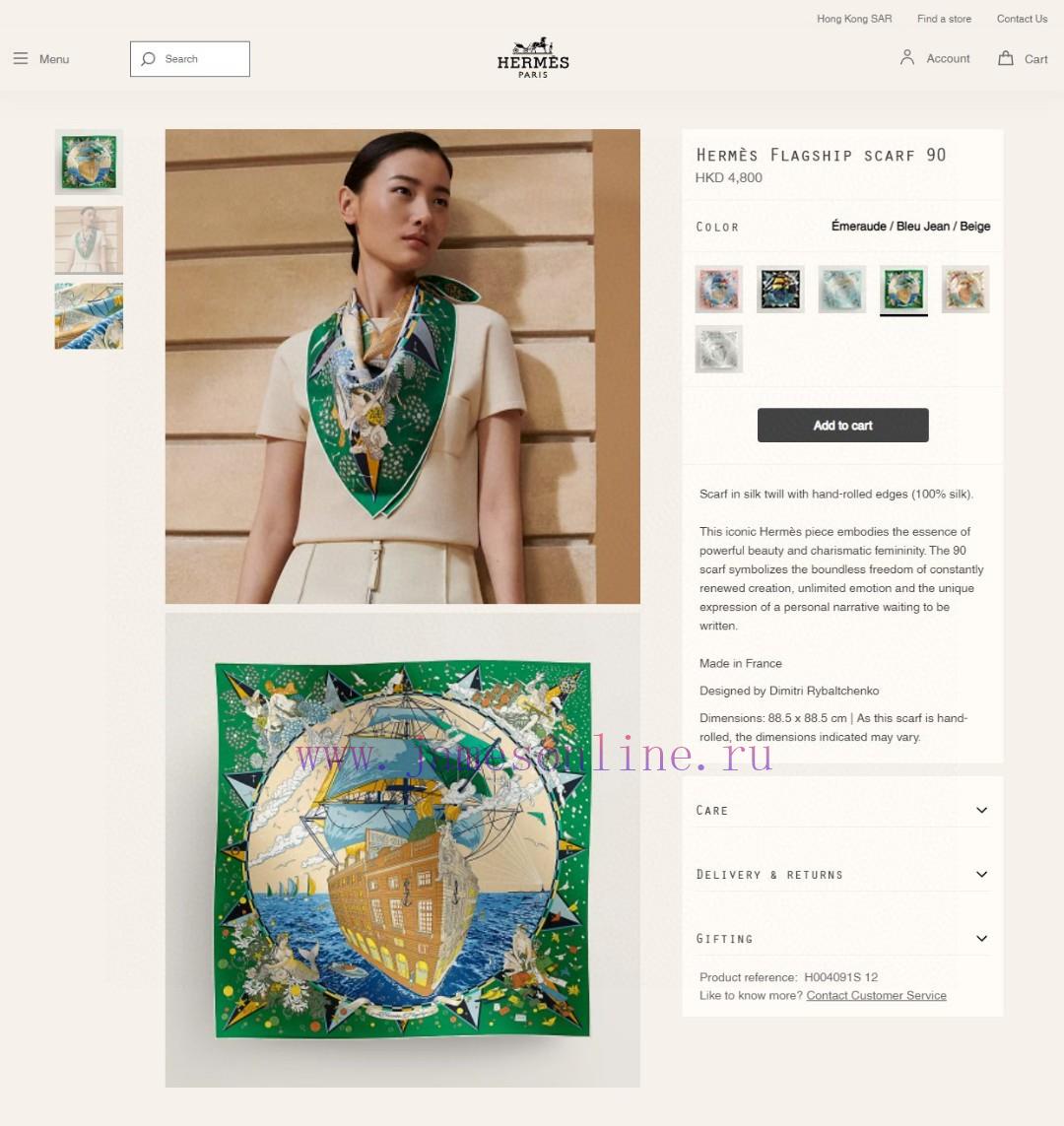Screen dimensions: 1064x1126
Task: Open the hamburger Menu icon
Action: pyautogui.click(x=20, y=59)
